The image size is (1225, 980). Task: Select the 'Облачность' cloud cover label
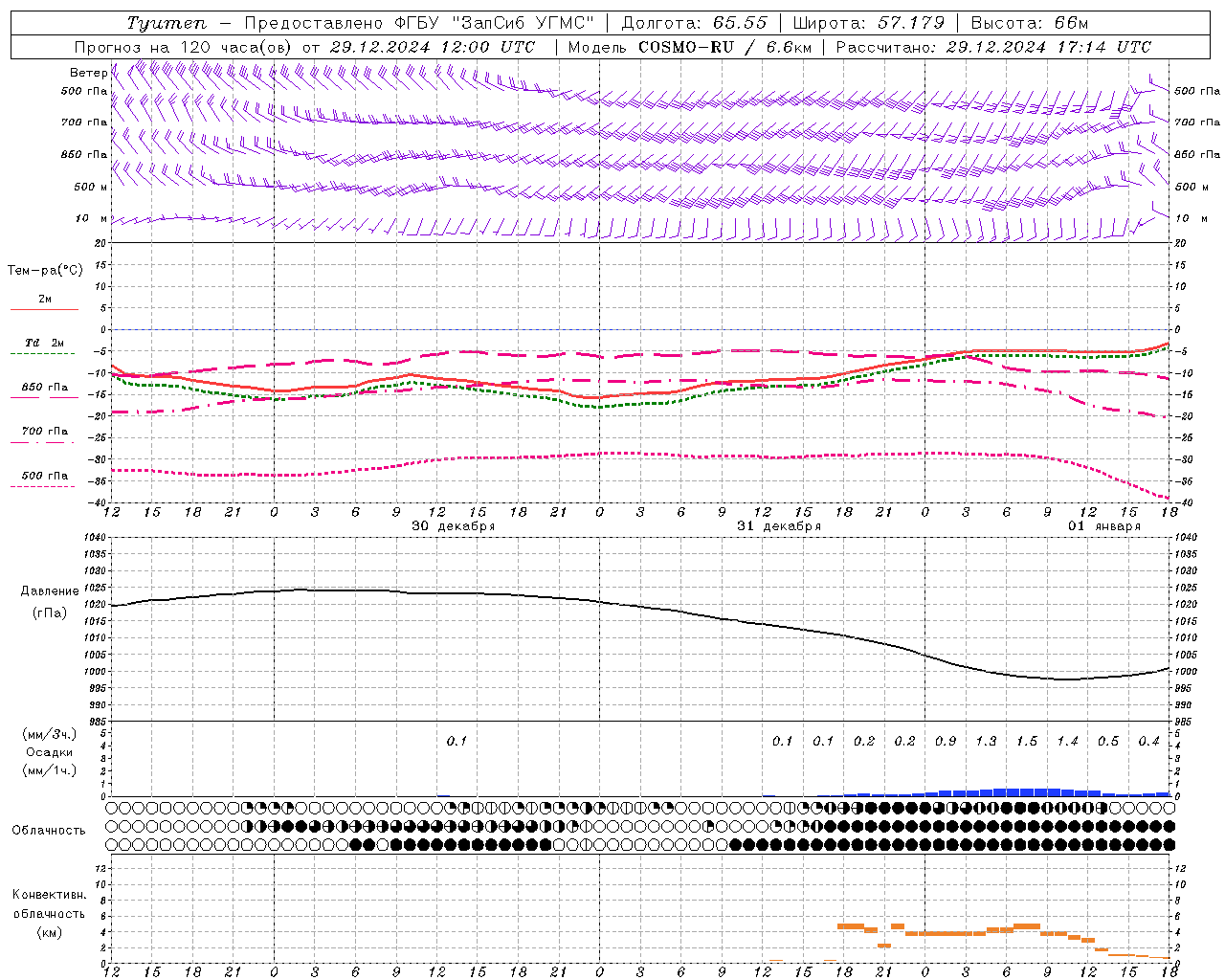(x=49, y=831)
